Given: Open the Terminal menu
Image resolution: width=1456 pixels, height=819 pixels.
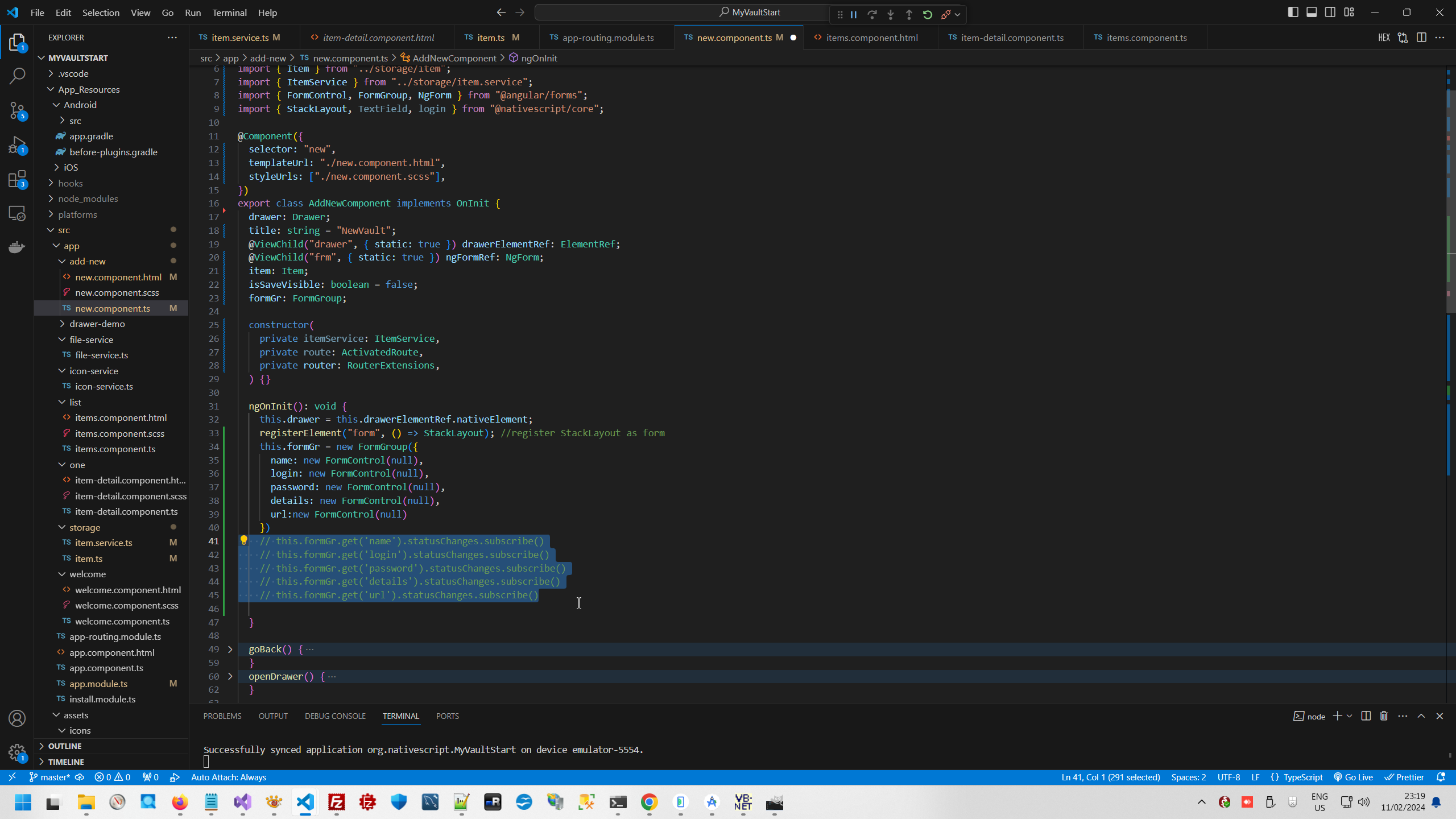Looking at the screenshot, I should [229, 13].
